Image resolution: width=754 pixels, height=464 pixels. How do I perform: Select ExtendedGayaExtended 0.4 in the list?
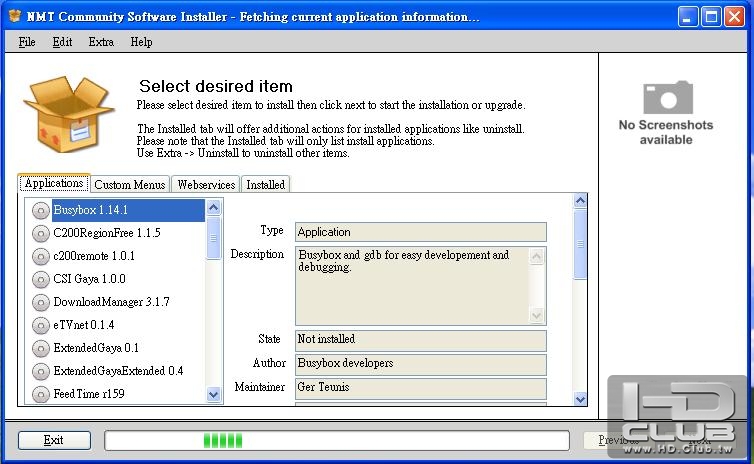click(x=118, y=371)
